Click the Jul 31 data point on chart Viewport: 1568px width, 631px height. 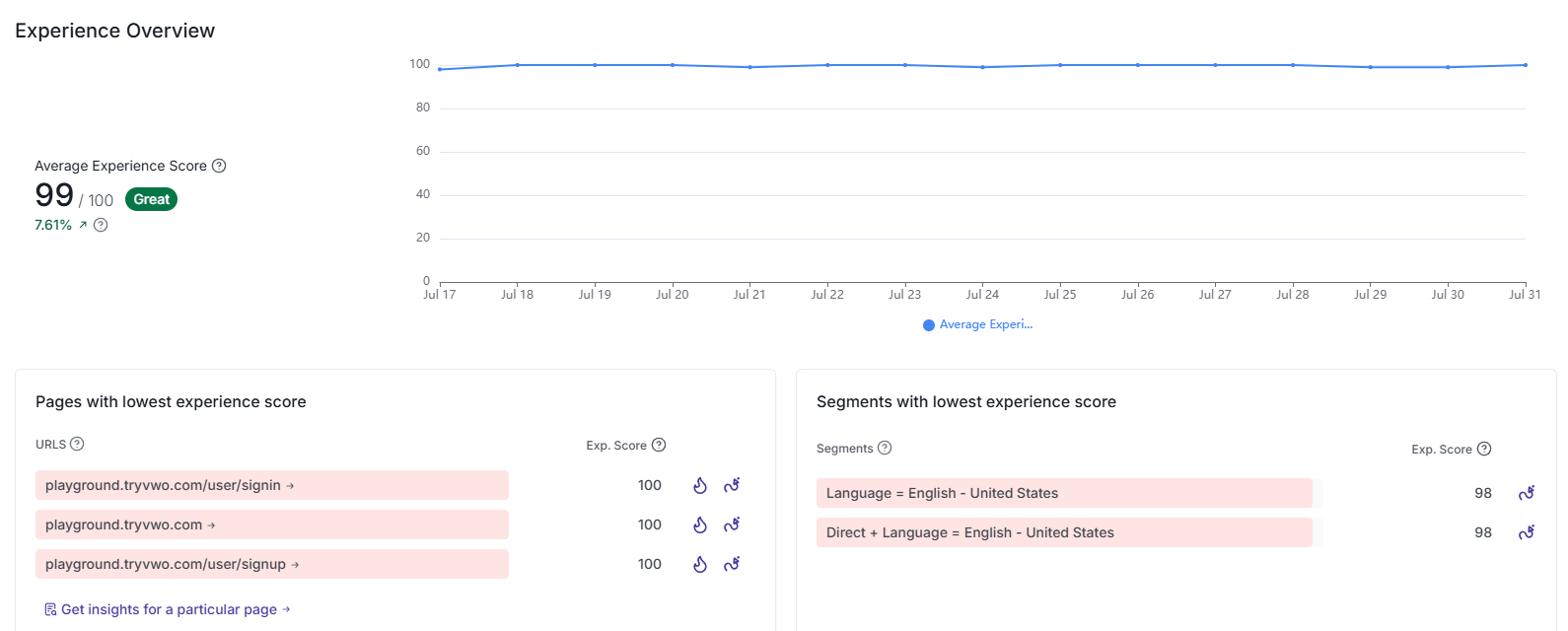pos(1525,65)
